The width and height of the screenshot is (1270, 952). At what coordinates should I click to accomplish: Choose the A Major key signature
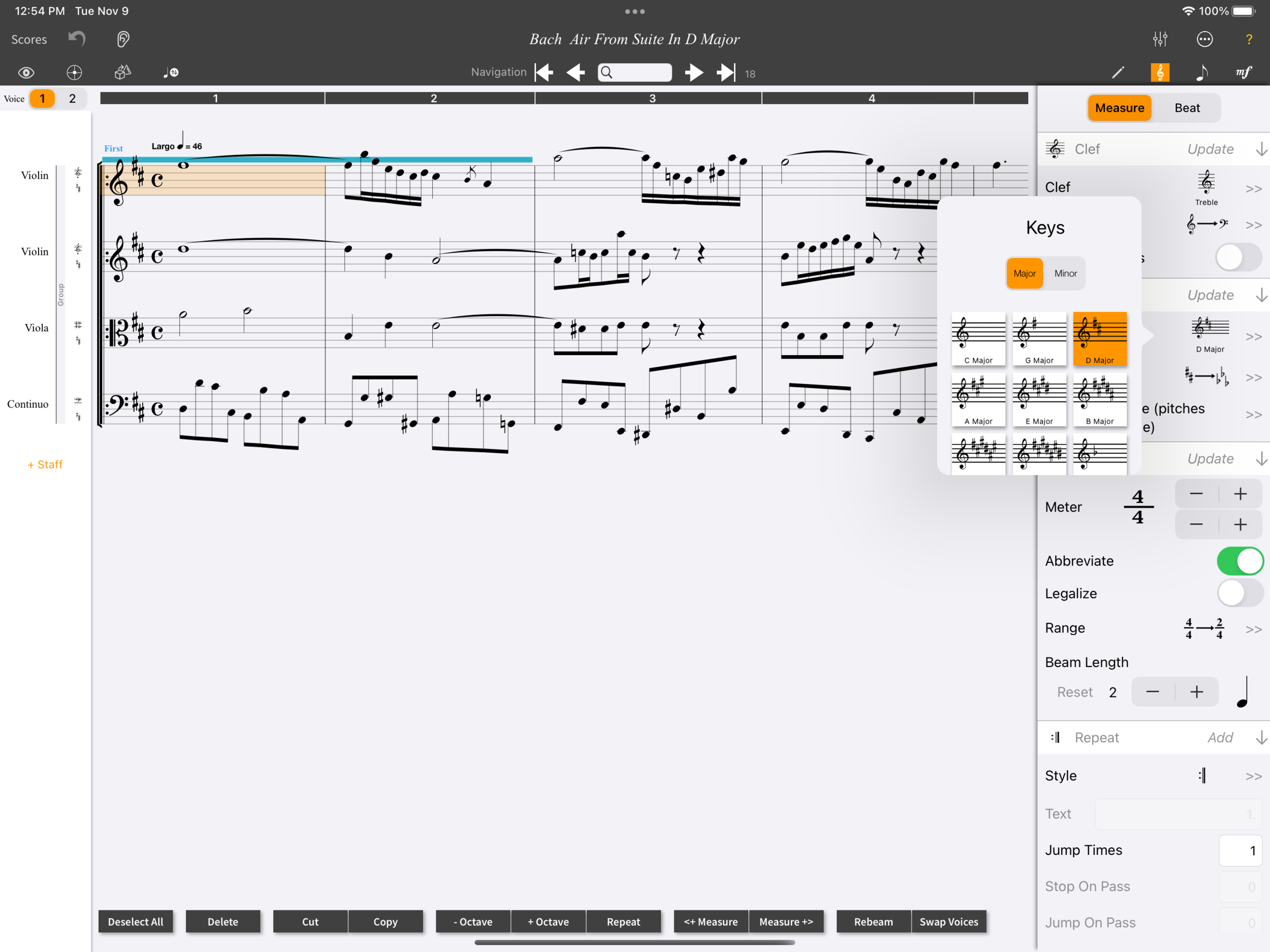click(x=978, y=400)
